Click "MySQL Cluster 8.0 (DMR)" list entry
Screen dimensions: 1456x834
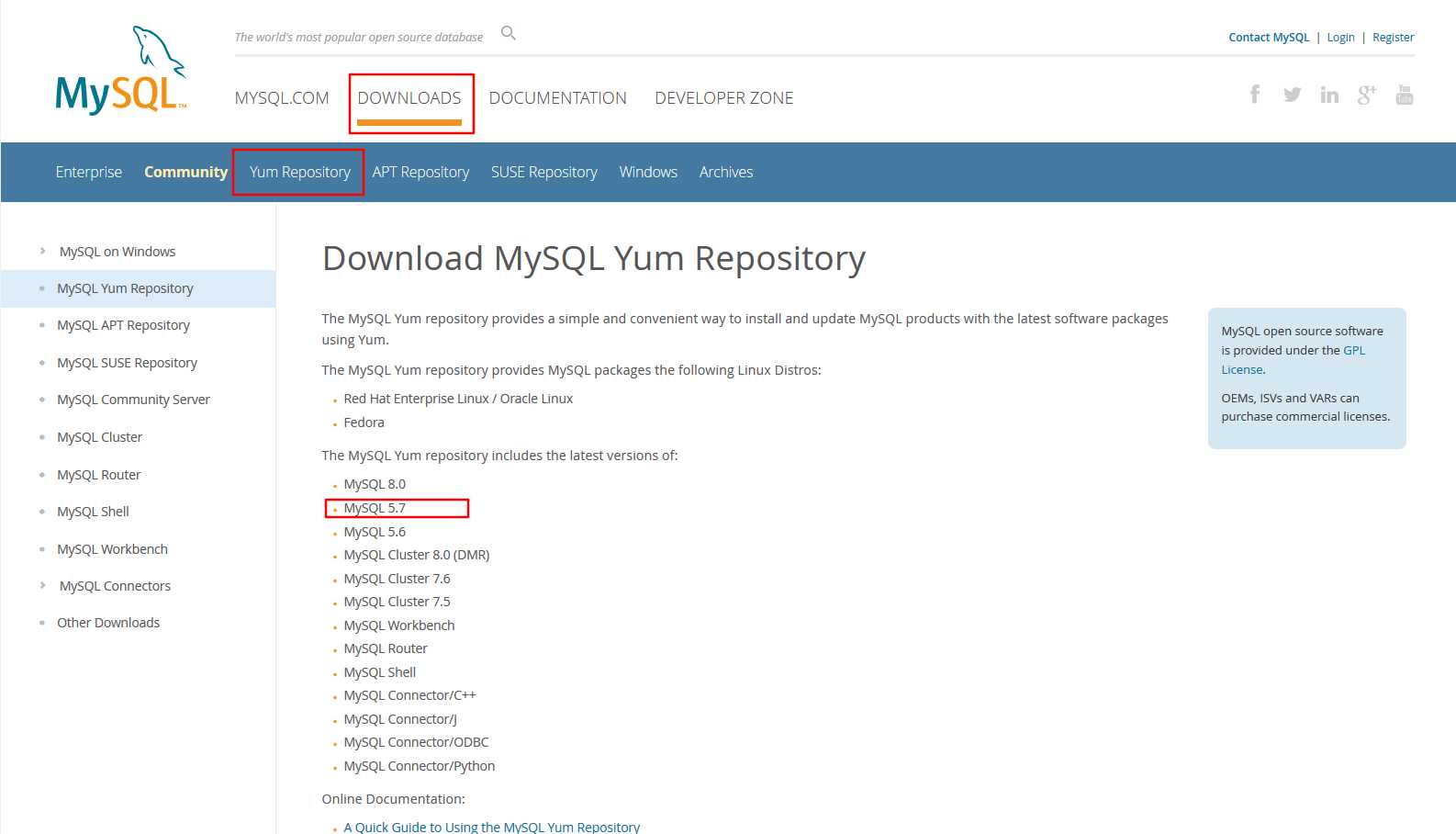(417, 555)
